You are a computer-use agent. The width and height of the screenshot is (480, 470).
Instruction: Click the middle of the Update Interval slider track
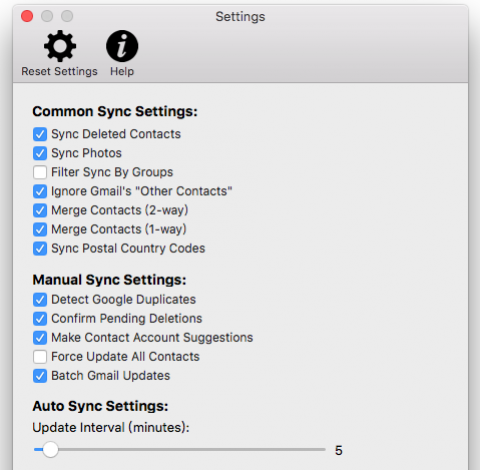pos(180,449)
